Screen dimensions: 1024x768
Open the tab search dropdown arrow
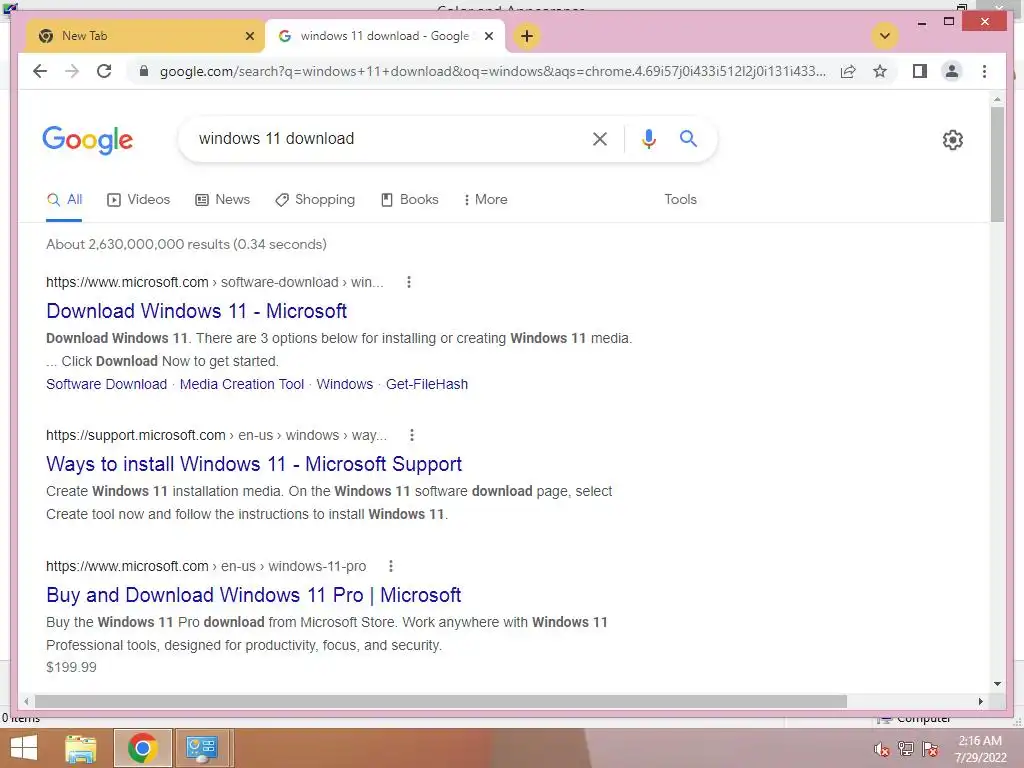tap(884, 36)
